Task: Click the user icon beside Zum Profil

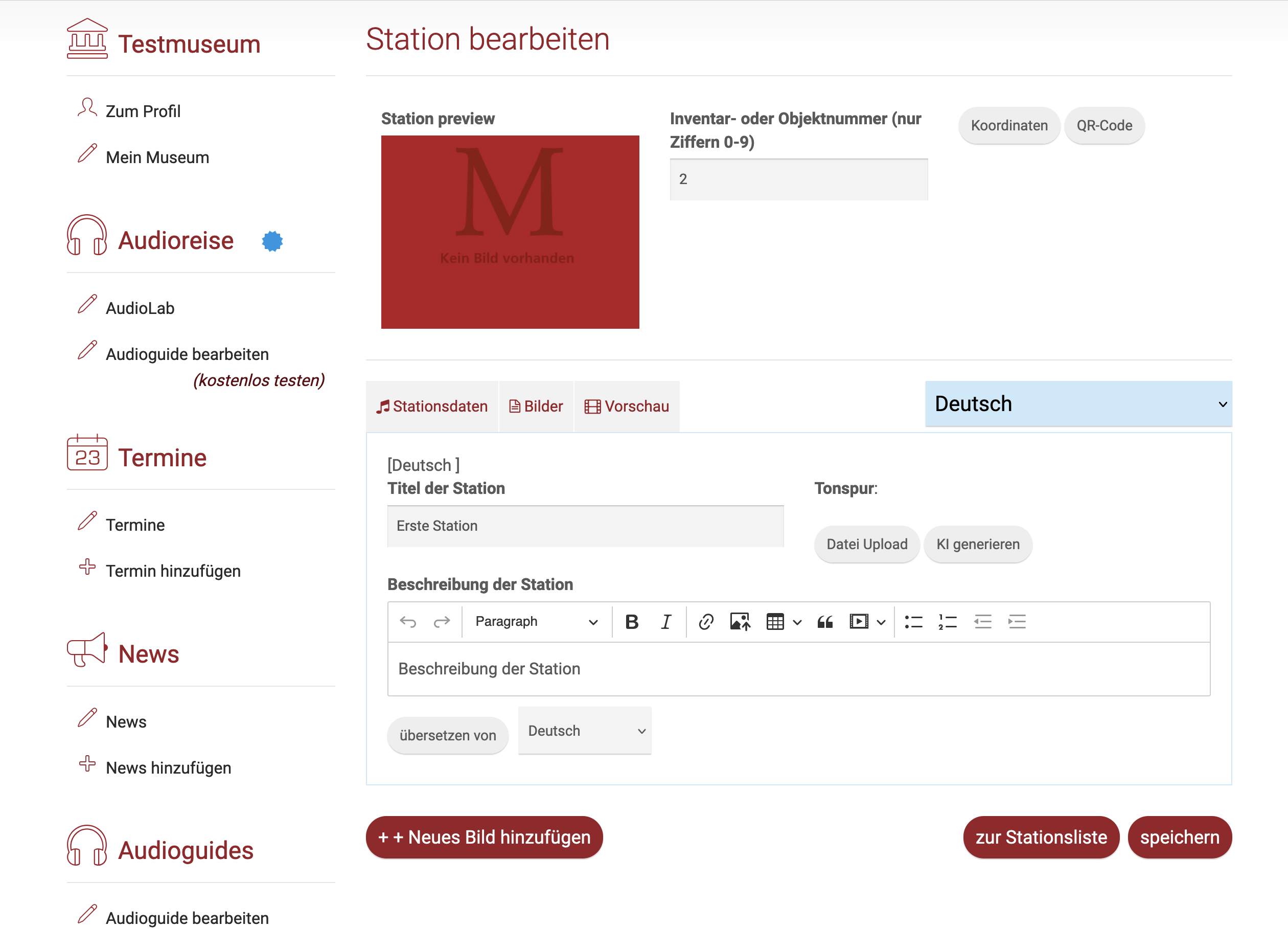Action: [87, 107]
